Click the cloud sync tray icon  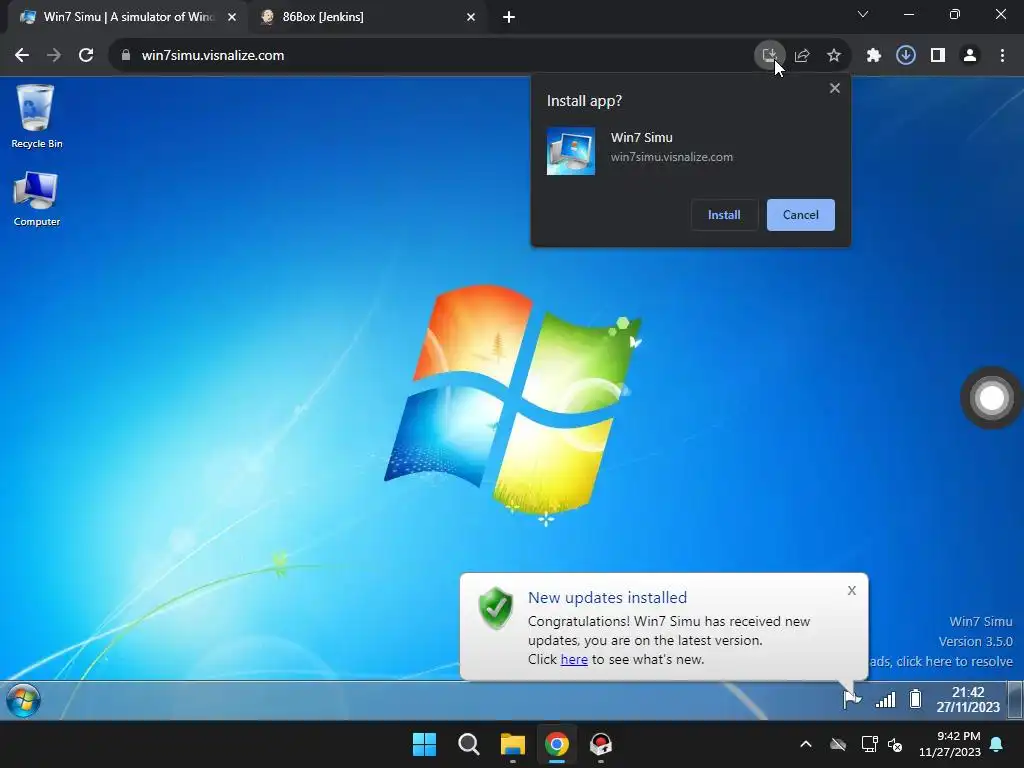pyautogui.click(x=838, y=744)
